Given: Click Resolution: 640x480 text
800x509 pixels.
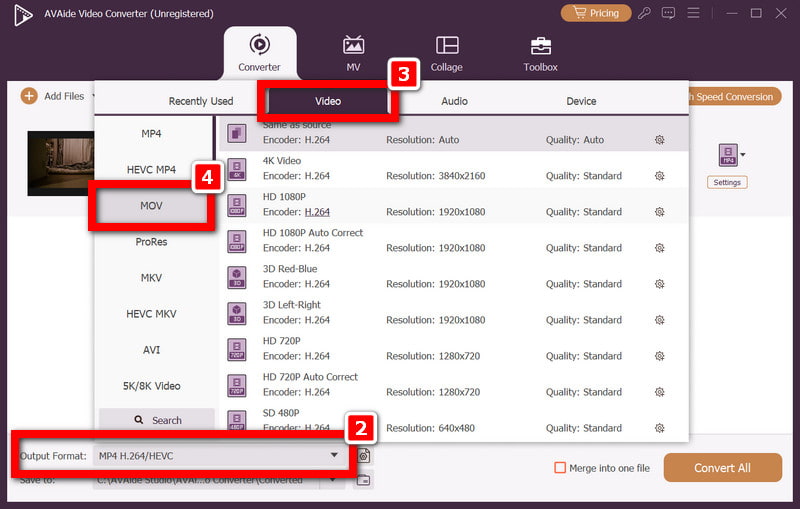Looking at the screenshot, I should pyautogui.click(x=430, y=428).
